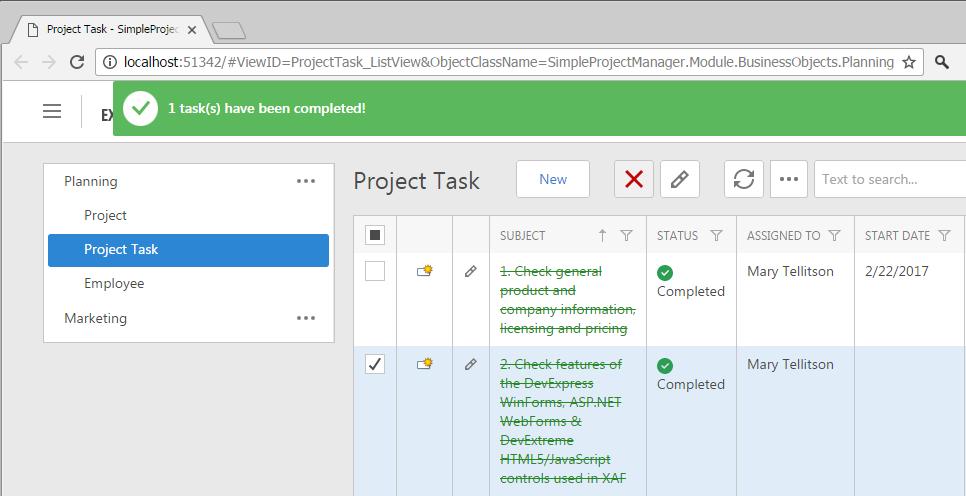This screenshot has height=496, width=966.
Task: Select Project Task in navigation
Action: [189, 250]
